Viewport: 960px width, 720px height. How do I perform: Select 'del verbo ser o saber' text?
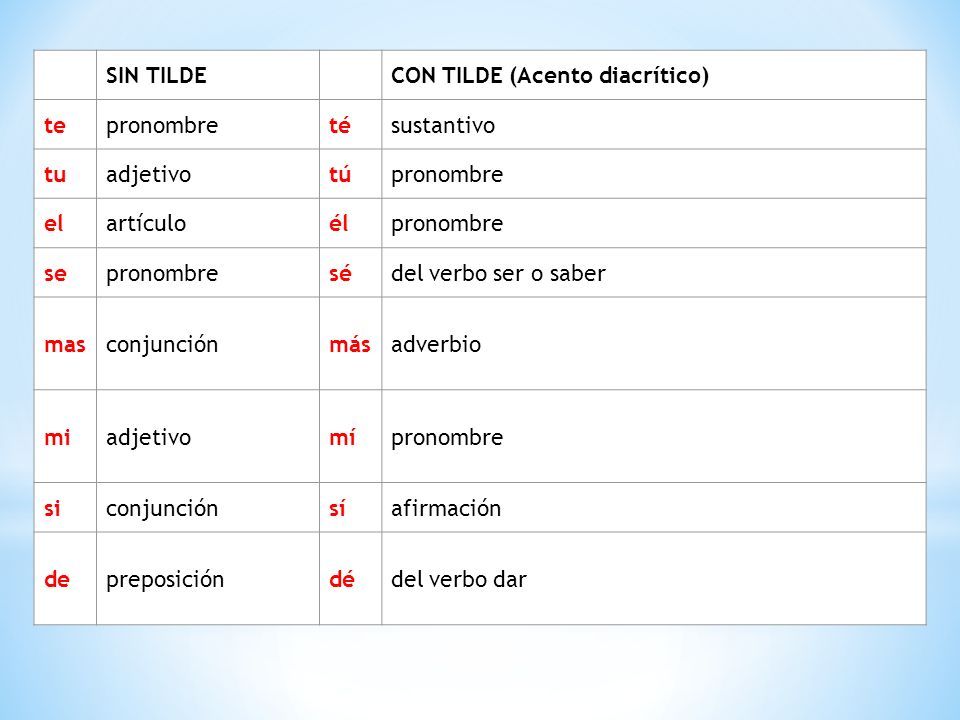[498, 273]
